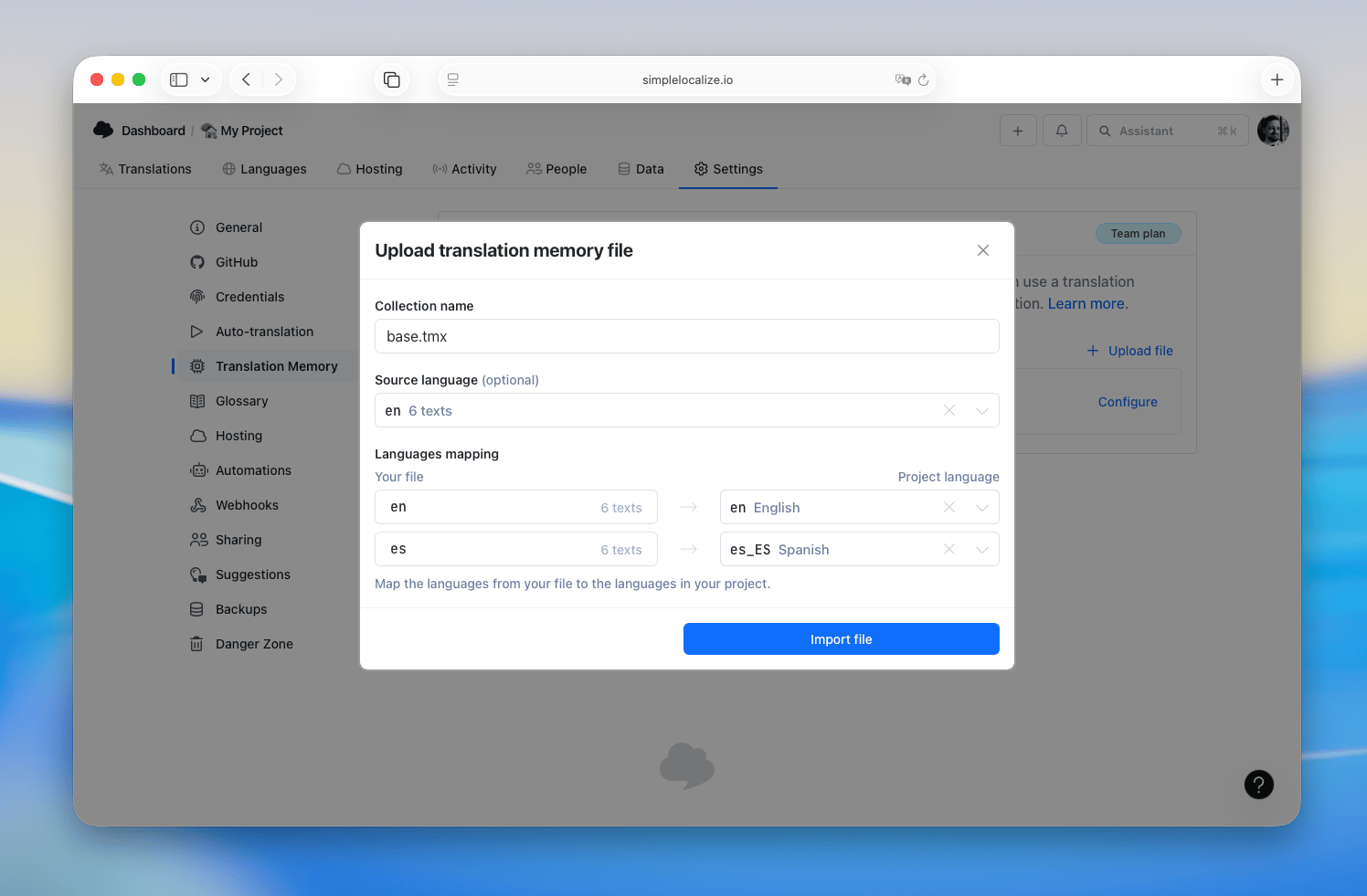Screen dimensions: 1367x896
Task: Open the English project language dropdown
Action: click(981, 508)
